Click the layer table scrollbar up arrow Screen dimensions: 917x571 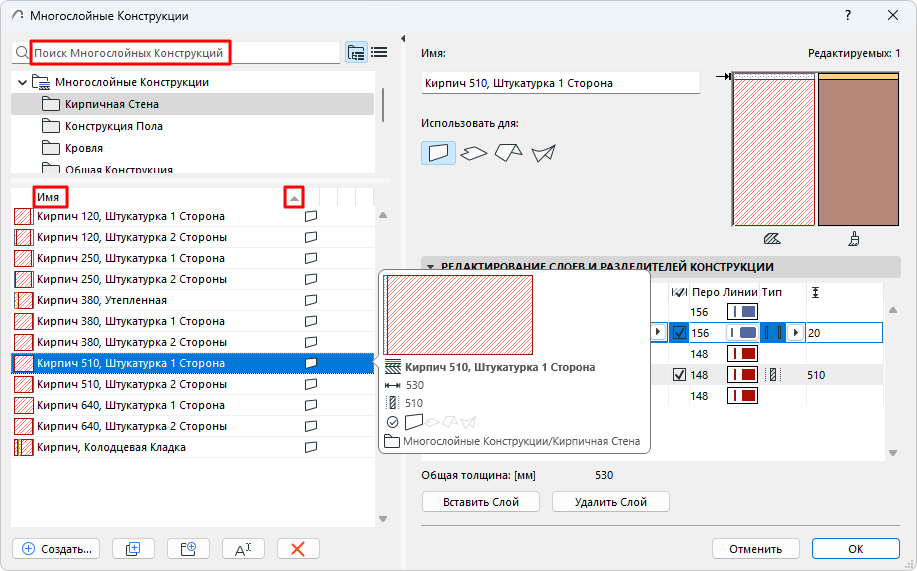(x=893, y=310)
